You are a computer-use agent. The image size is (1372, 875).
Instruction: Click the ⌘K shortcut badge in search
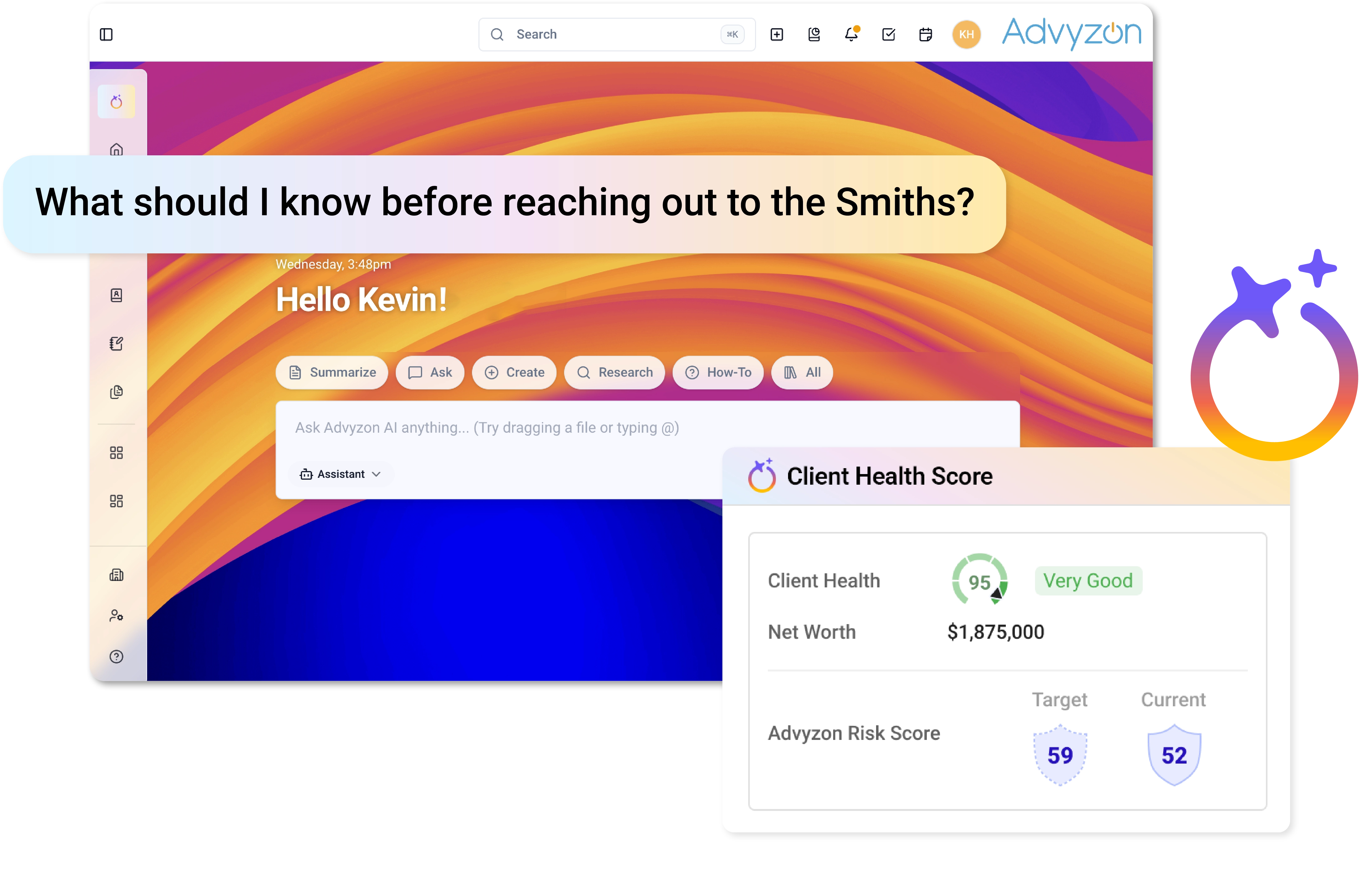point(732,35)
